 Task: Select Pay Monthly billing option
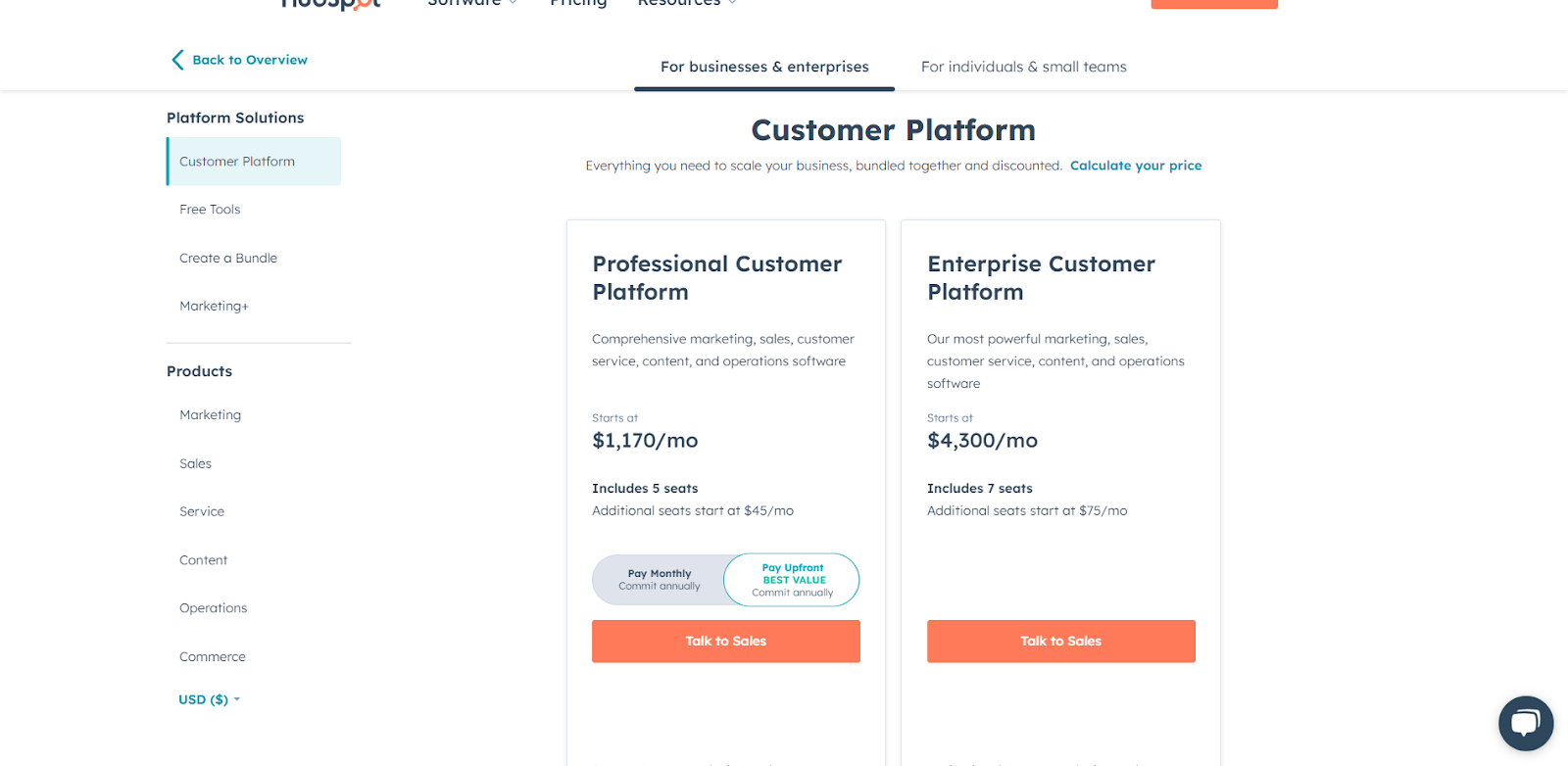pyautogui.click(x=660, y=580)
